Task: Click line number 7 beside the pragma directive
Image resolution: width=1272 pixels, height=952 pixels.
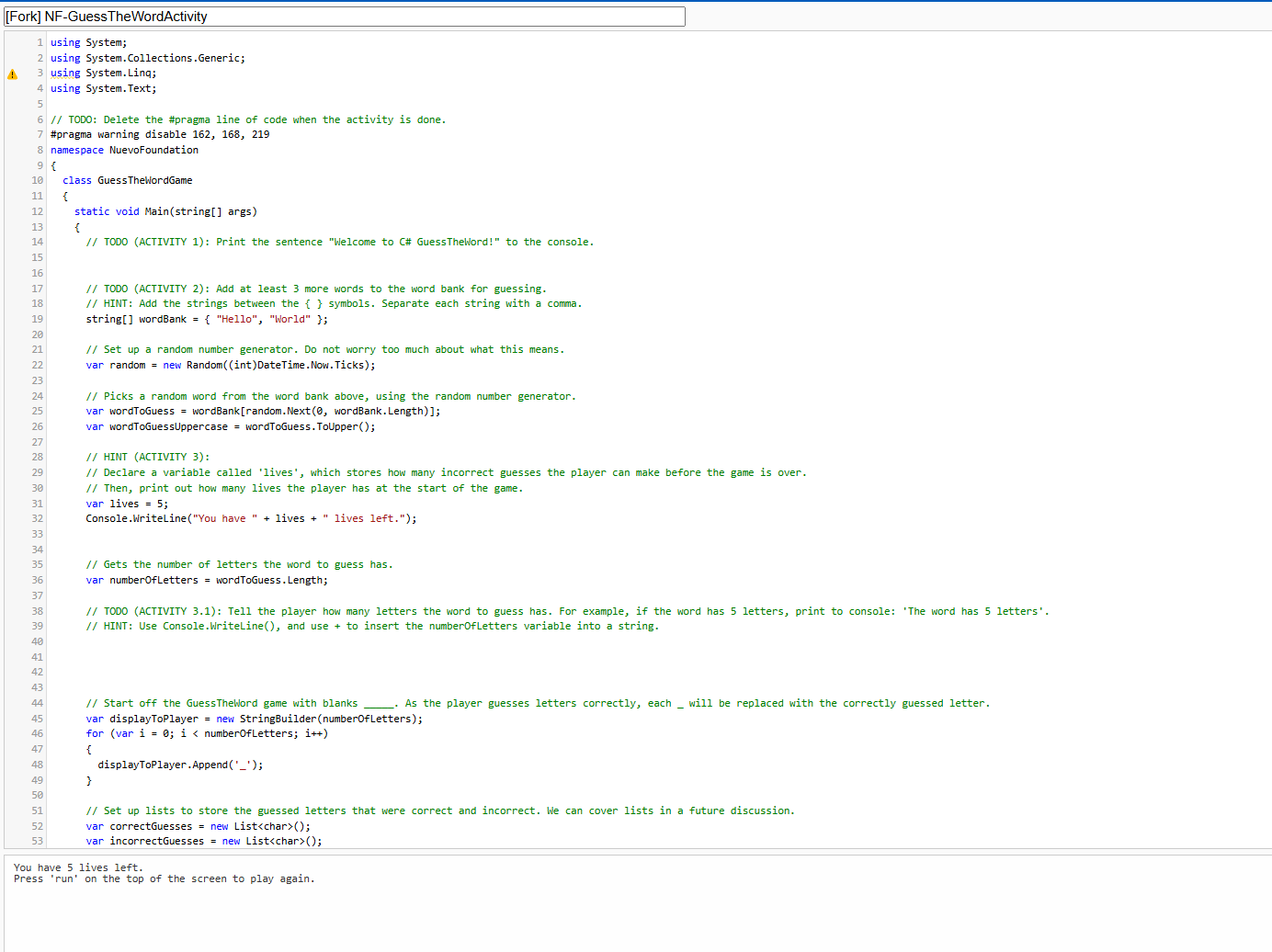Action: pyautogui.click(x=38, y=134)
